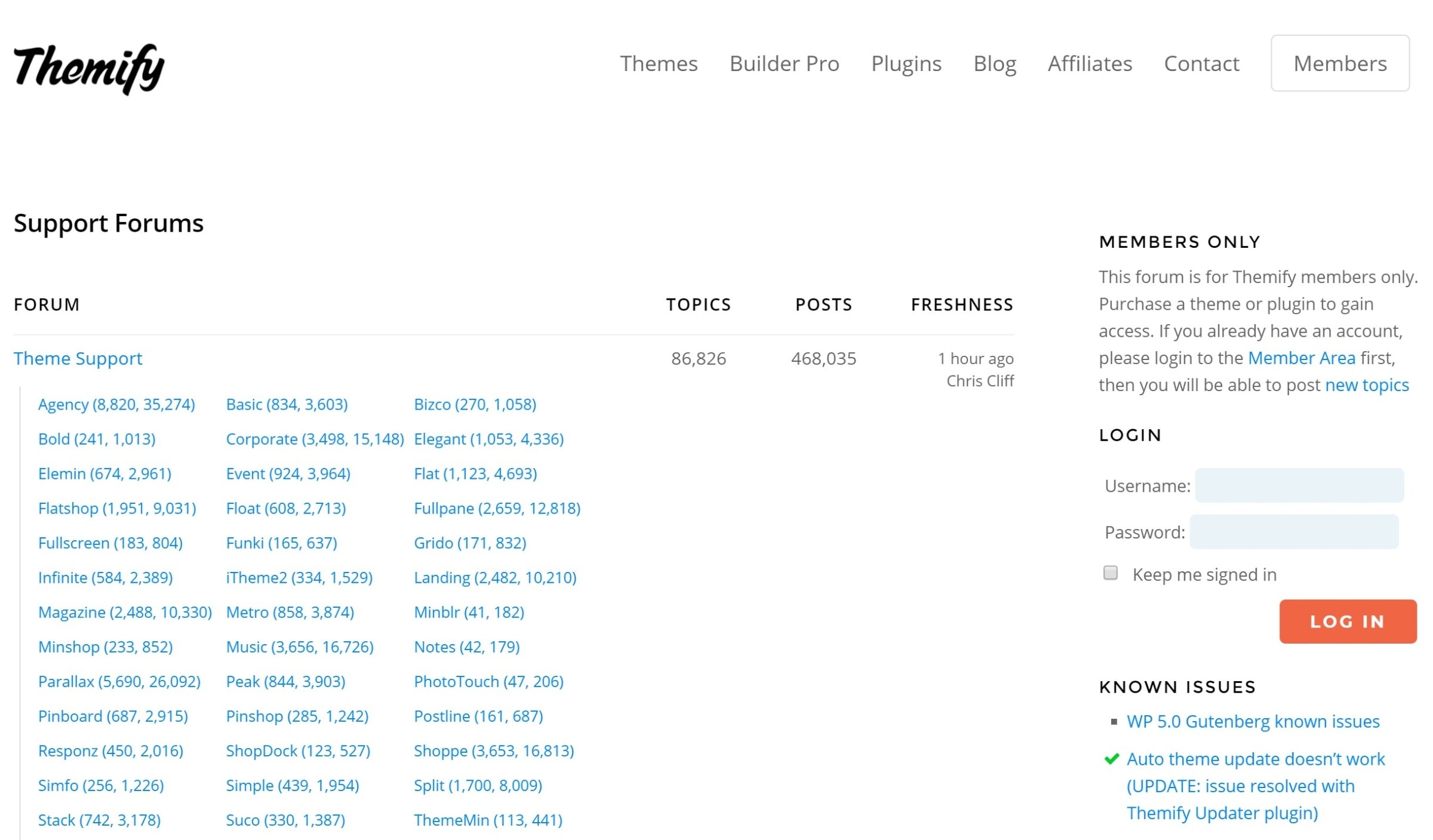Click the Plugins navigation icon
The width and height of the screenshot is (1433, 840).
[906, 62]
